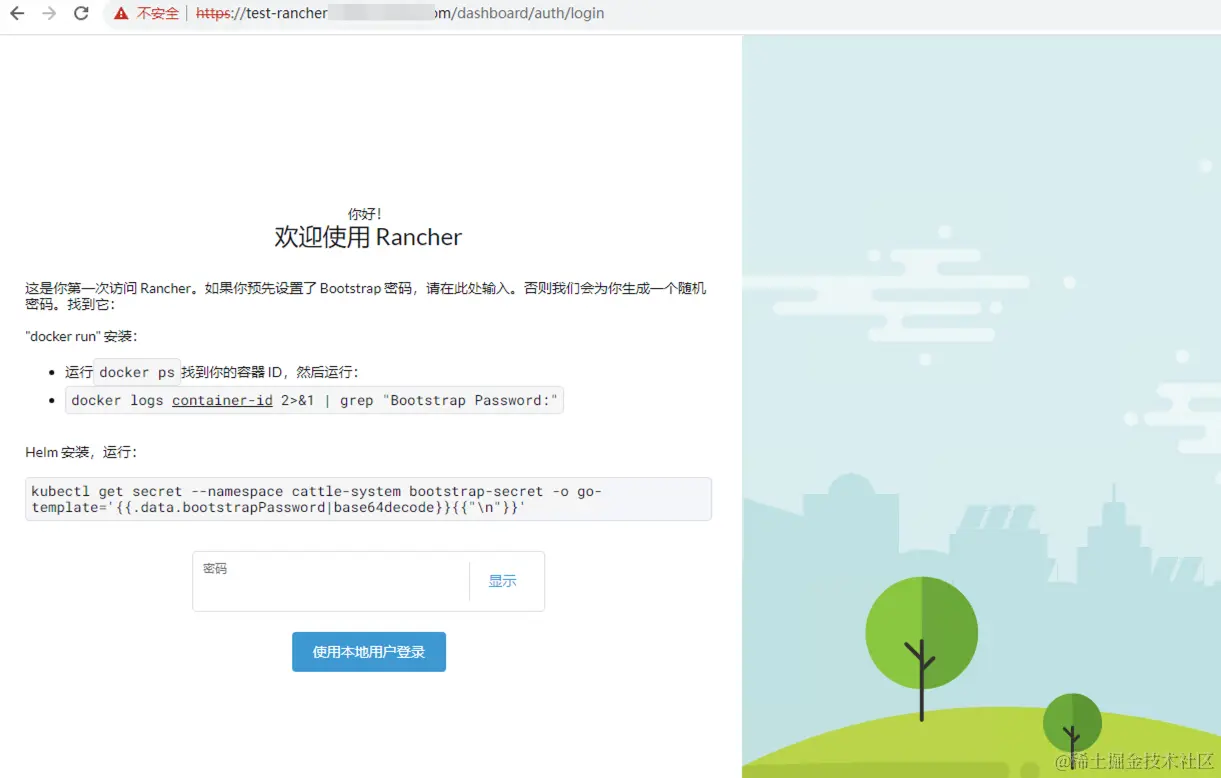Show the password using 显示

click(502, 581)
